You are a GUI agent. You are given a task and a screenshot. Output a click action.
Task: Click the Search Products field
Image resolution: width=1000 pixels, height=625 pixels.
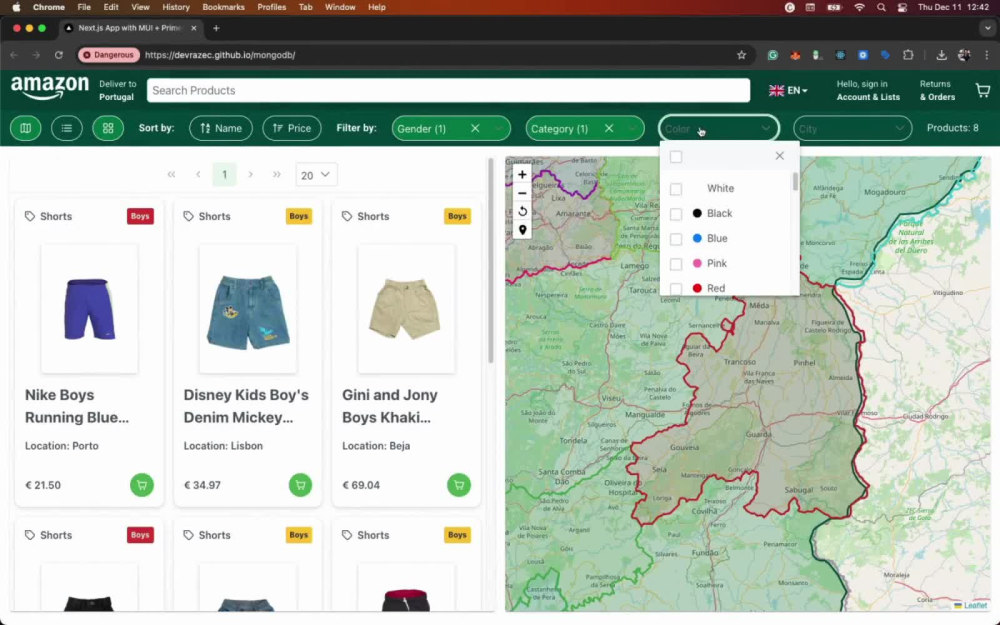448,91
